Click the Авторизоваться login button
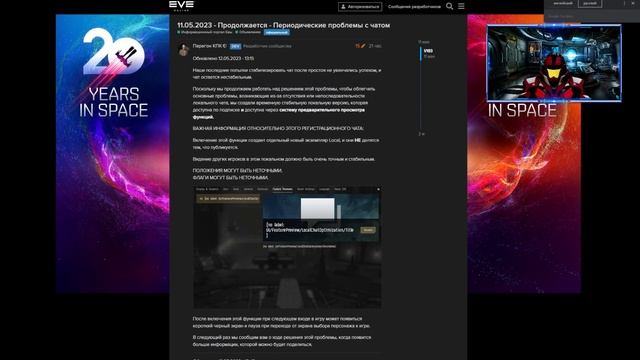The image size is (640, 360). [360, 7]
